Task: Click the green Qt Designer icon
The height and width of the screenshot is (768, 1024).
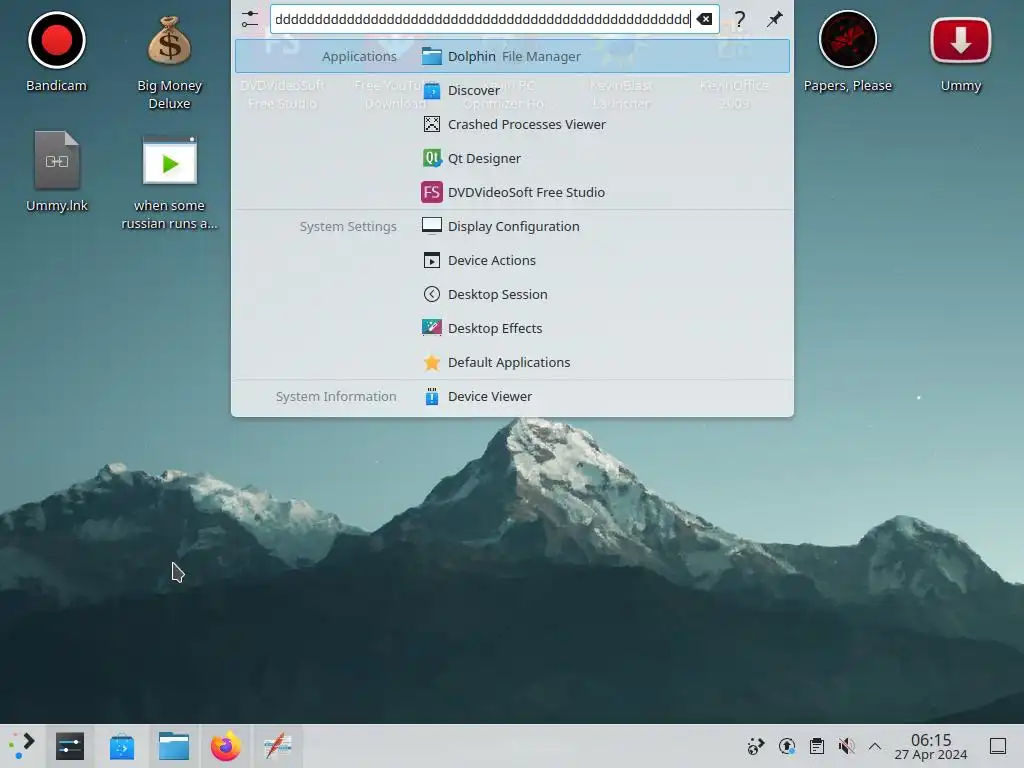Action: (x=432, y=158)
